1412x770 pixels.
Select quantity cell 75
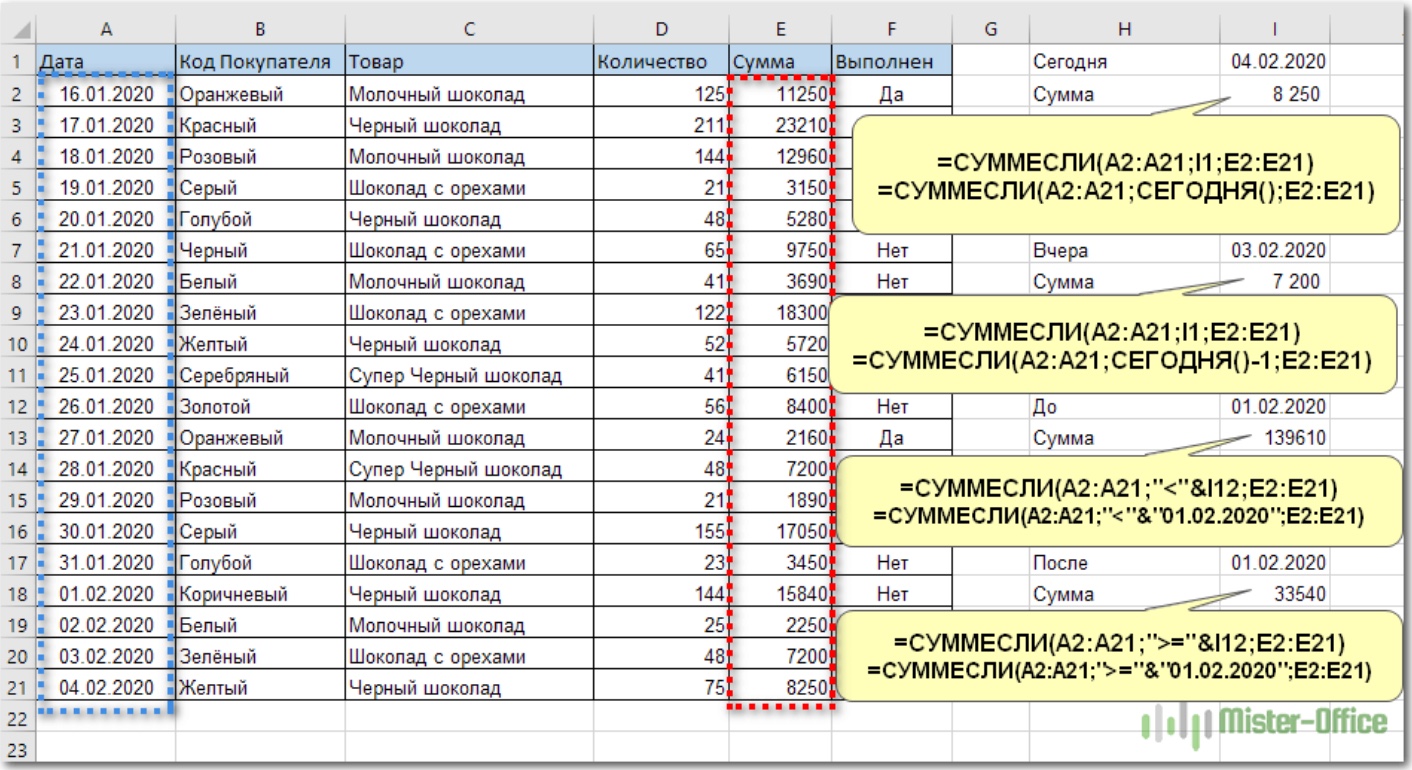coord(661,688)
